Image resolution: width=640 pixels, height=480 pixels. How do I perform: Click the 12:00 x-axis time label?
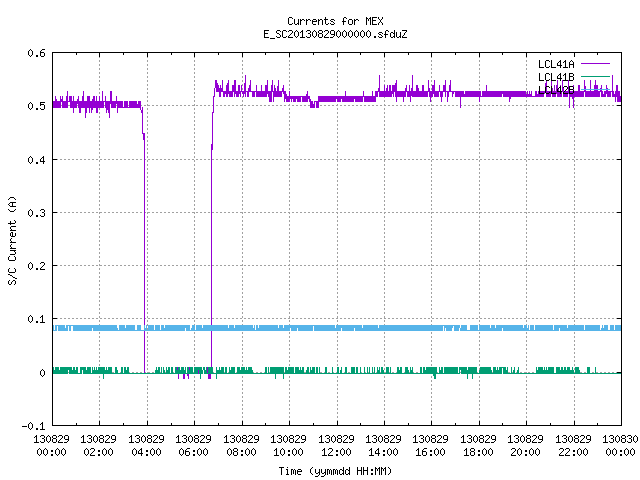pyautogui.click(x=336, y=452)
